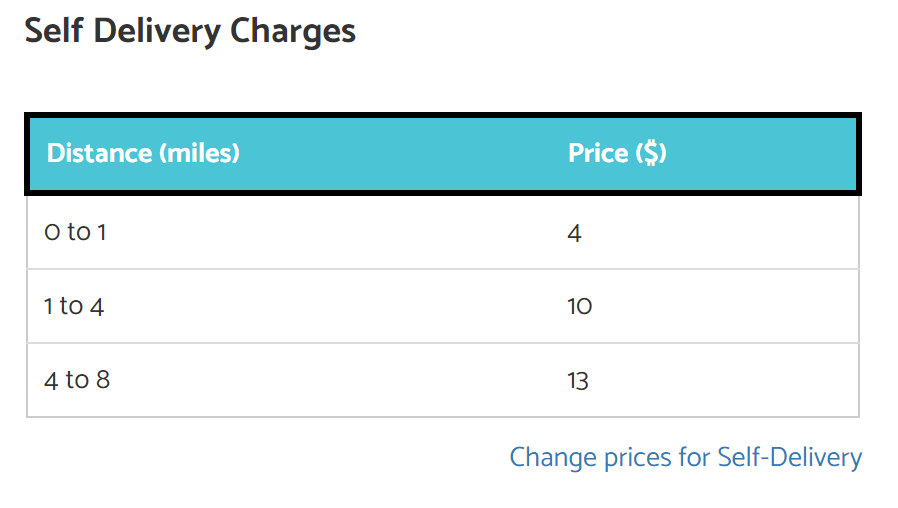Click the ($) symbol in price header

point(651,153)
